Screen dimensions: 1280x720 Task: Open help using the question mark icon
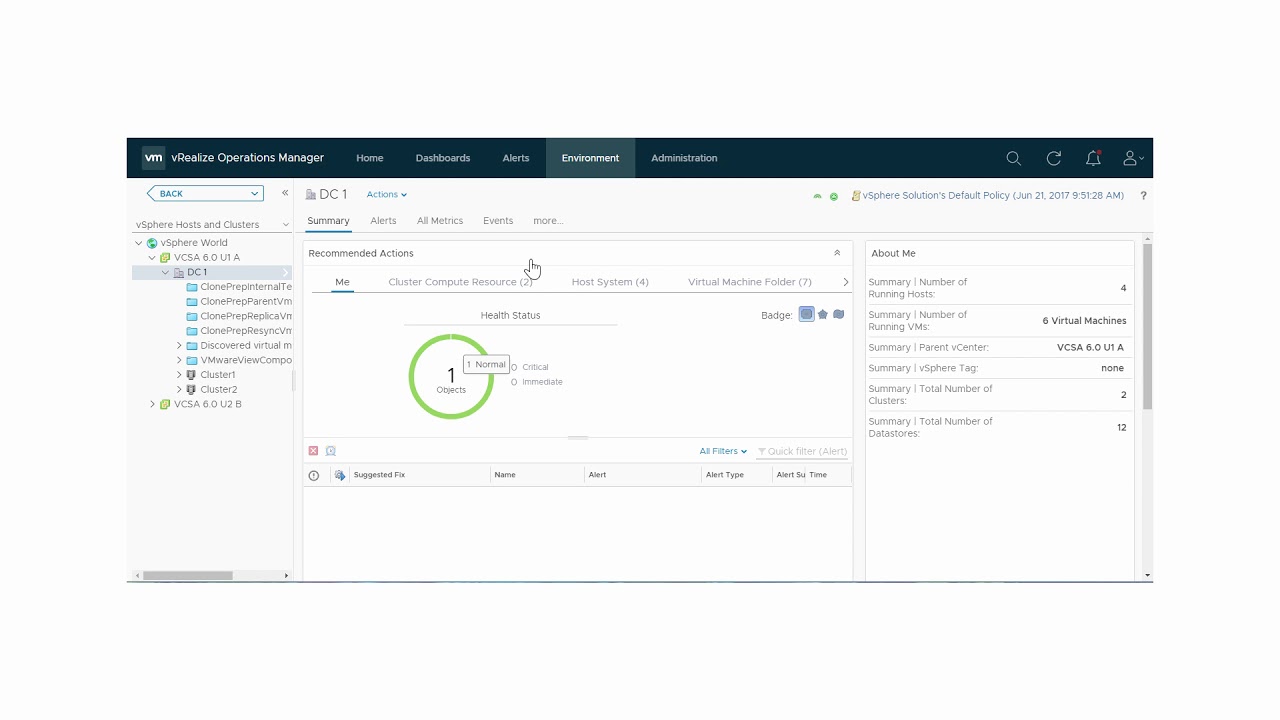[1143, 195]
